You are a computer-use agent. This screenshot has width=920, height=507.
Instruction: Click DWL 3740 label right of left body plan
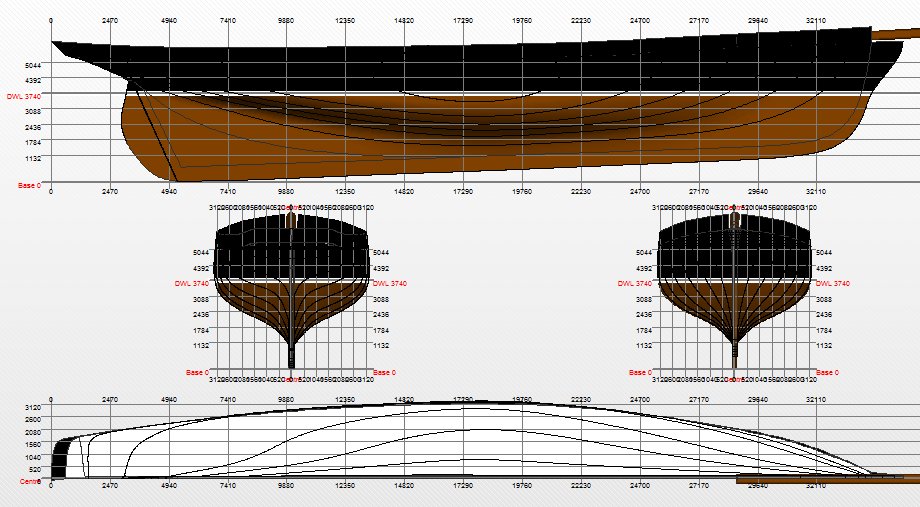tap(389, 284)
